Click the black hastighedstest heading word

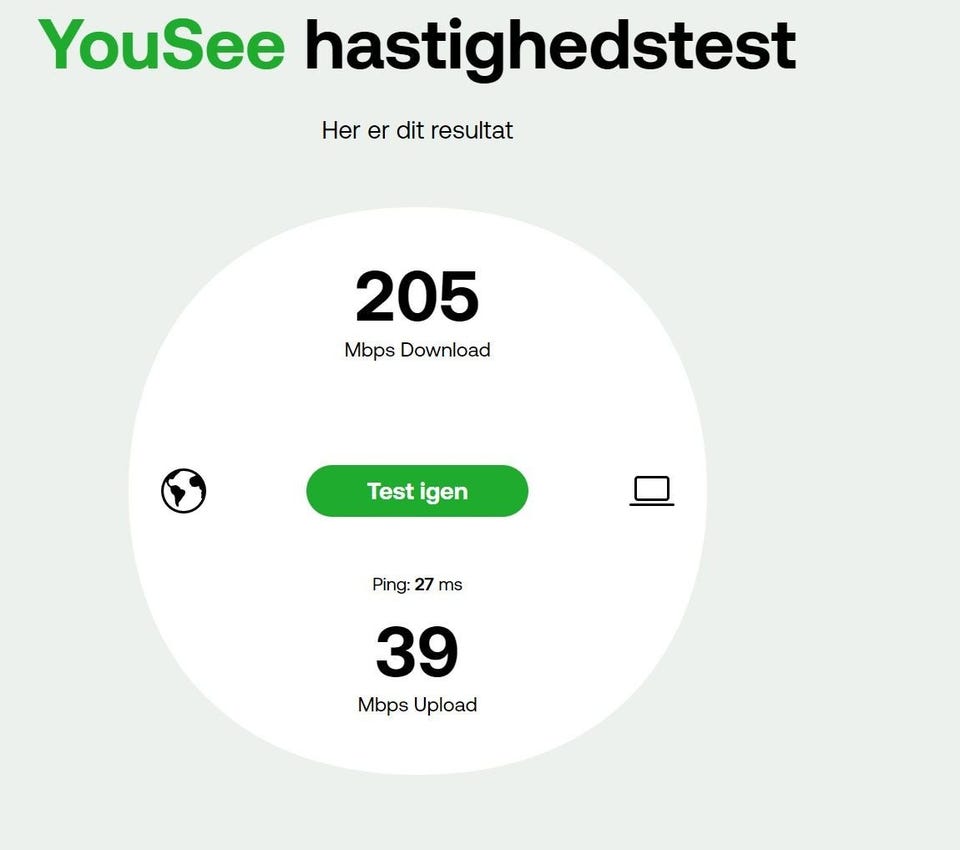click(x=550, y=47)
